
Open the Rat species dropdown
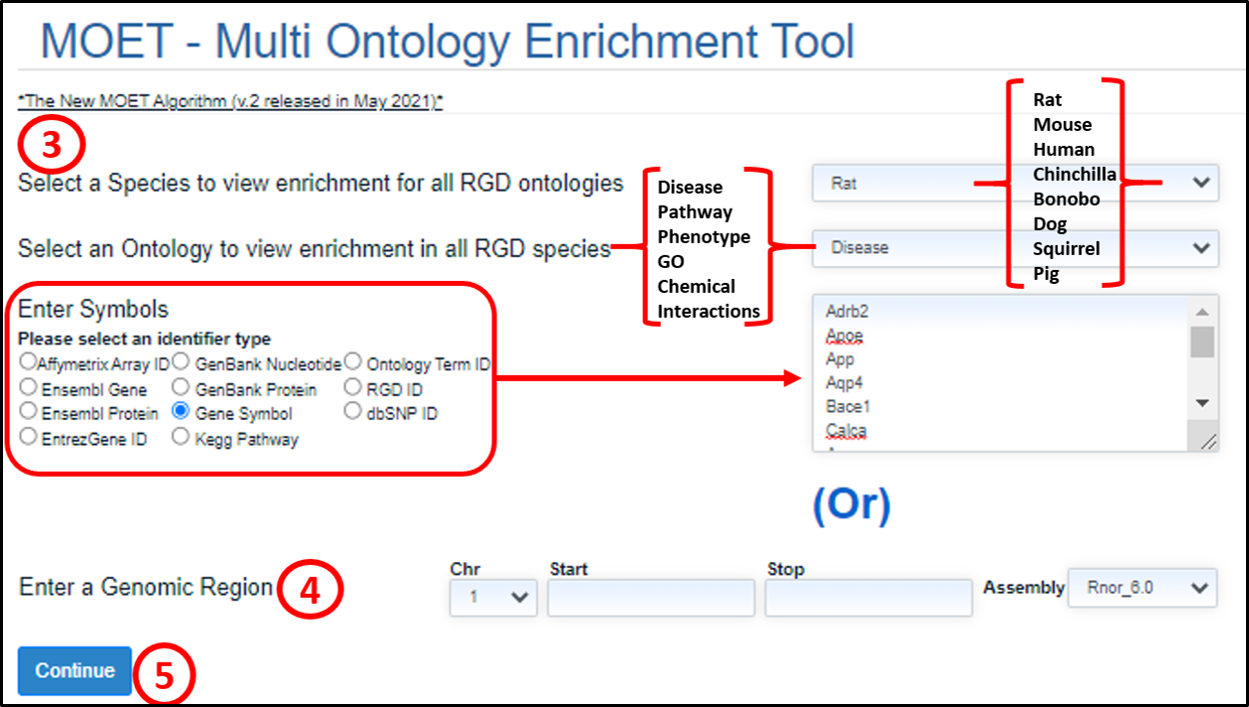point(1014,184)
